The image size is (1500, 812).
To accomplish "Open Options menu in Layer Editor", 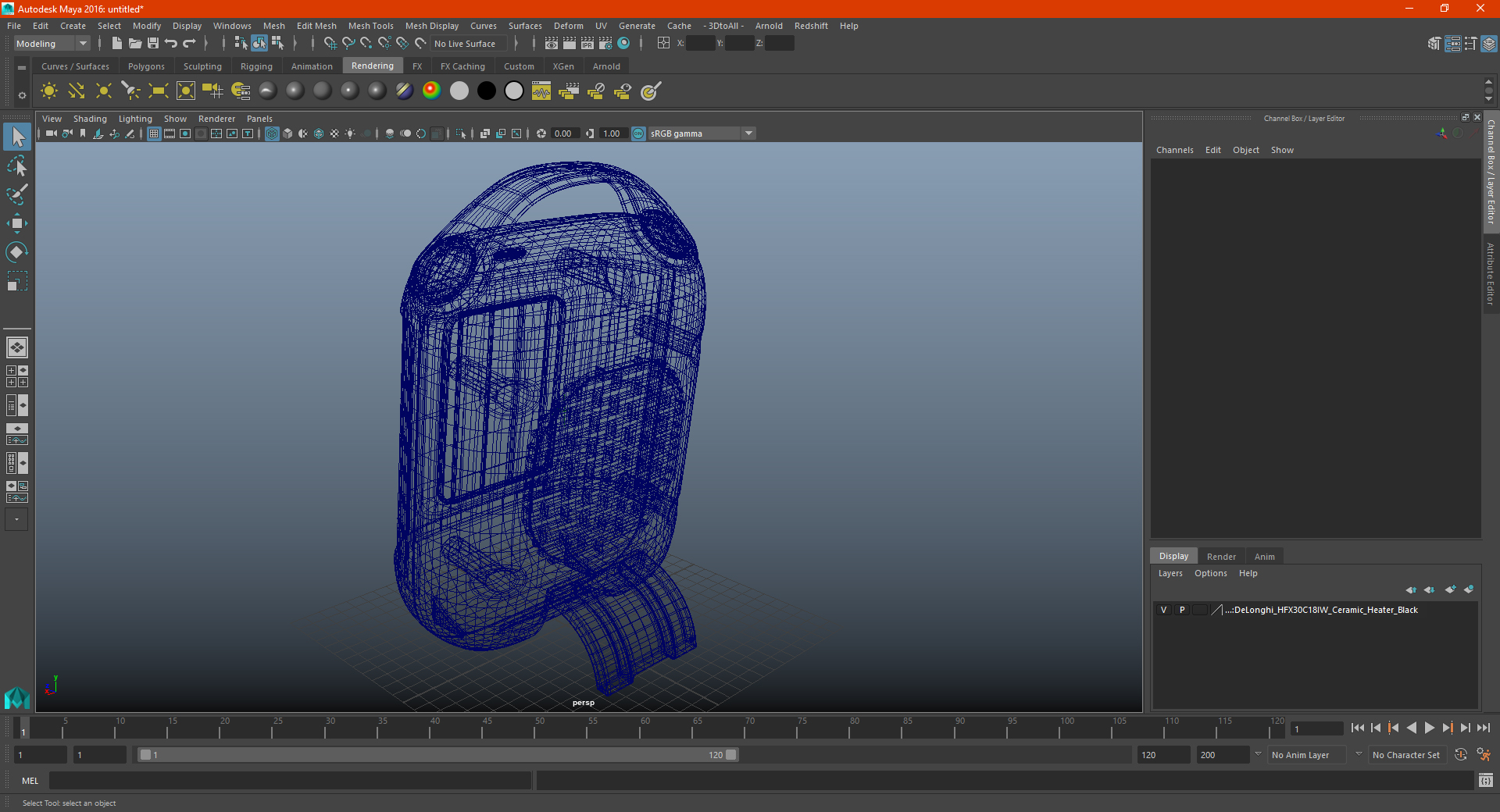I will click(1210, 573).
